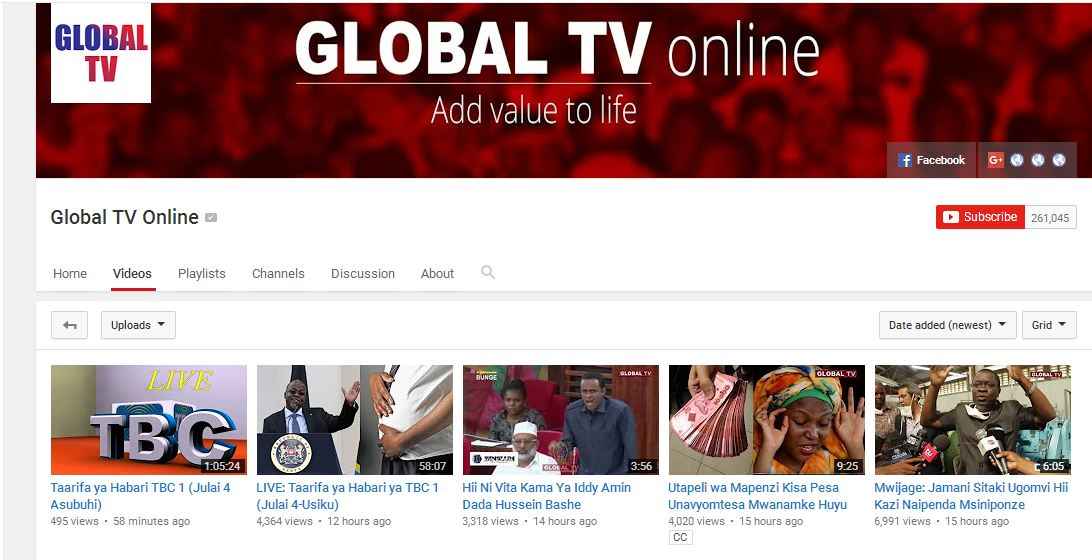Expand the Grid view dropdown

click(1049, 325)
